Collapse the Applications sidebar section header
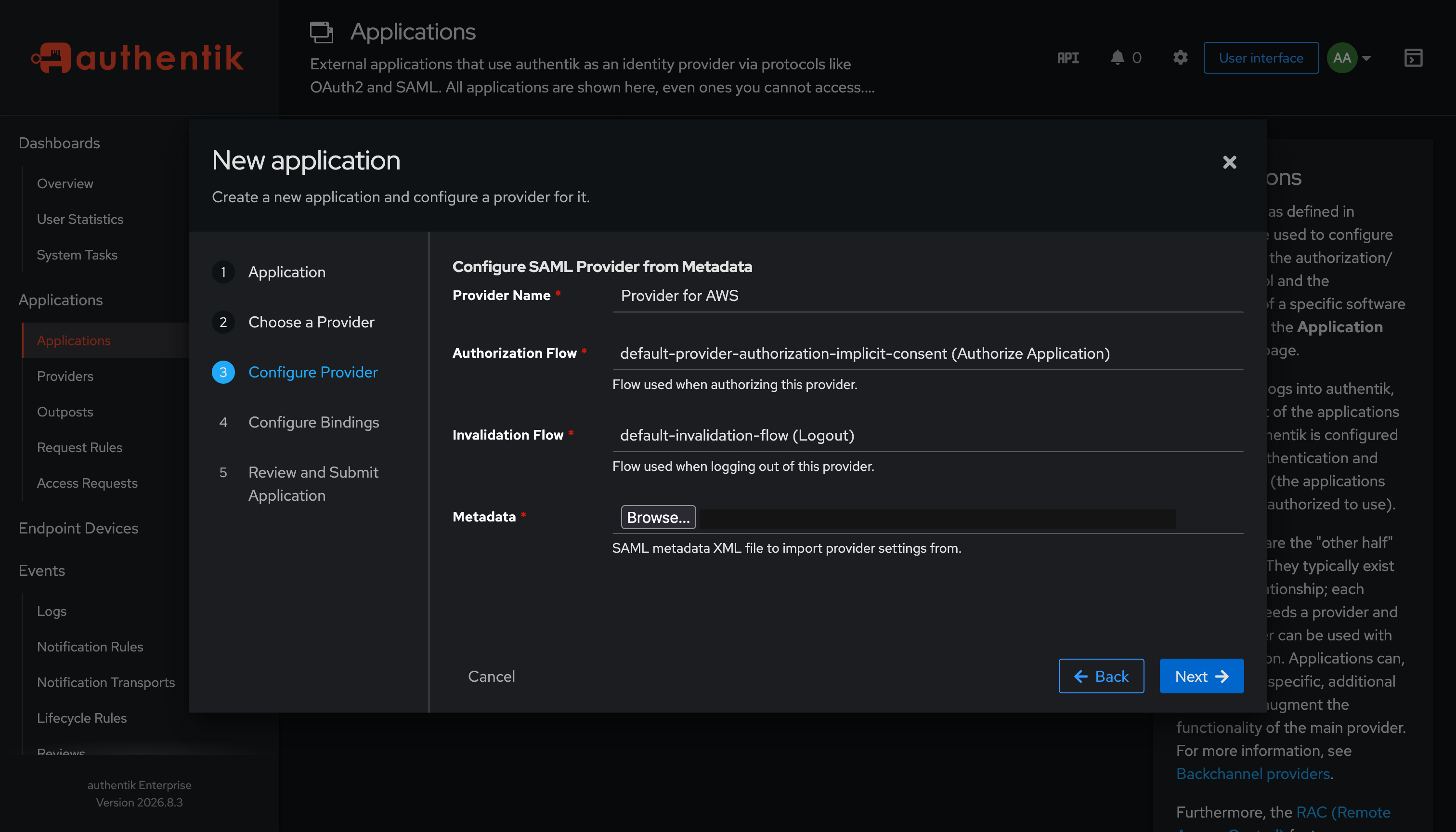This screenshot has width=1456, height=832. tap(61, 300)
